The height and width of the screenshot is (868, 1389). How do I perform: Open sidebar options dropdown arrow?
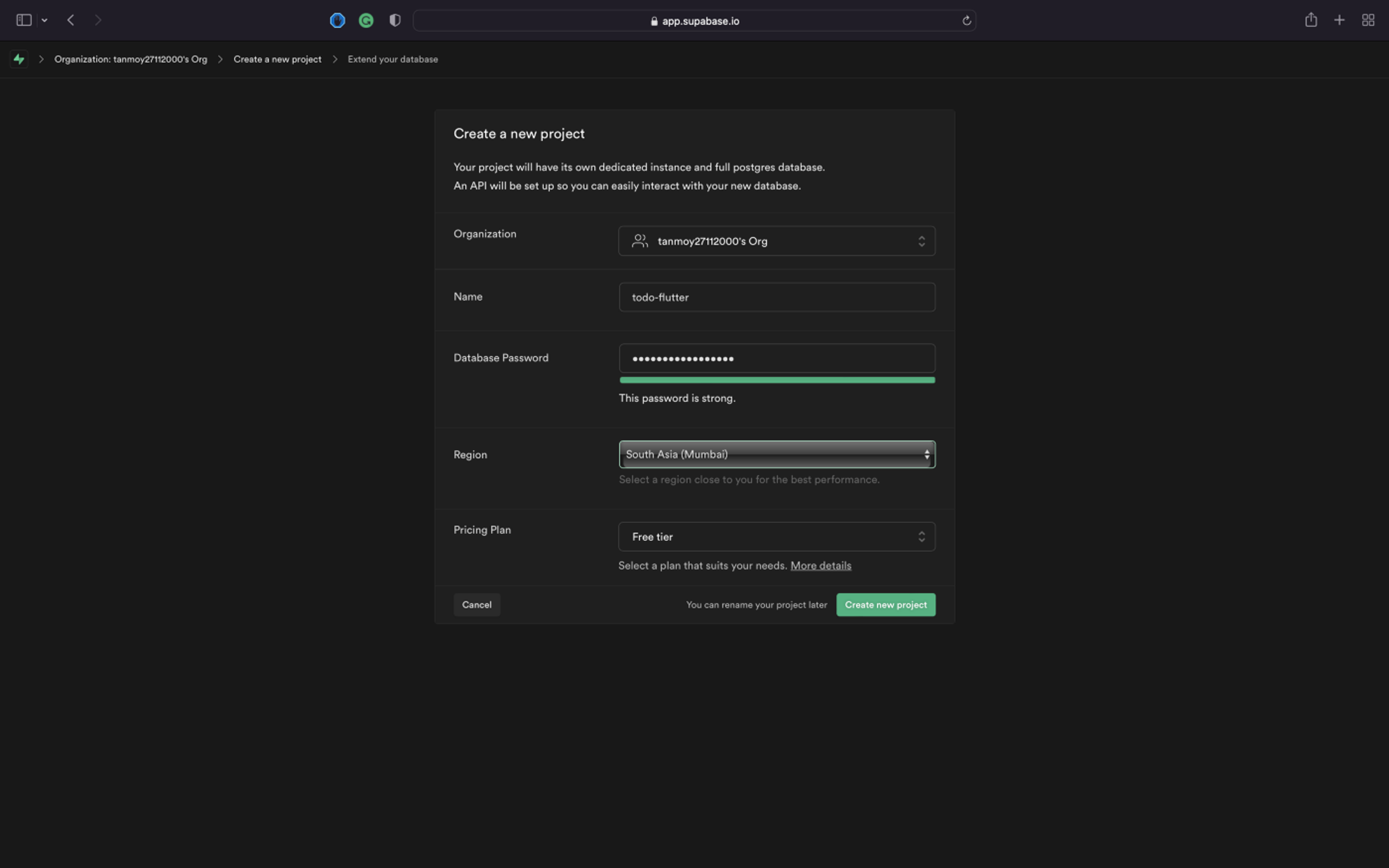pyautogui.click(x=44, y=21)
